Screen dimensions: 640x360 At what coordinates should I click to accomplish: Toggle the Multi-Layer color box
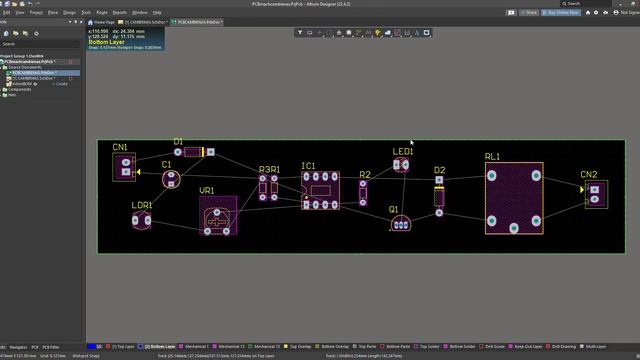click(x=582, y=347)
